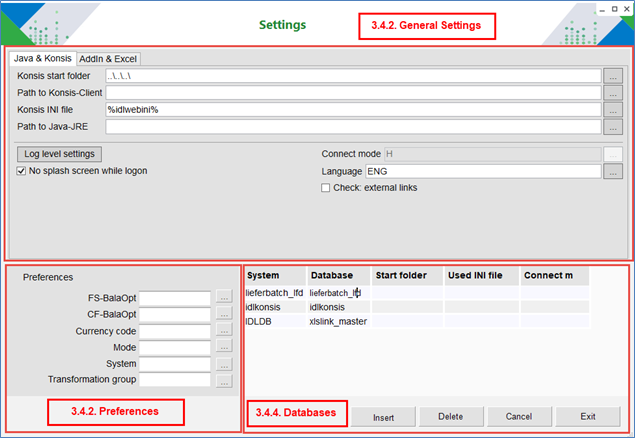This screenshot has width=635, height=438.
Task: Click the Connect mode field
Action: click(492, 154)
